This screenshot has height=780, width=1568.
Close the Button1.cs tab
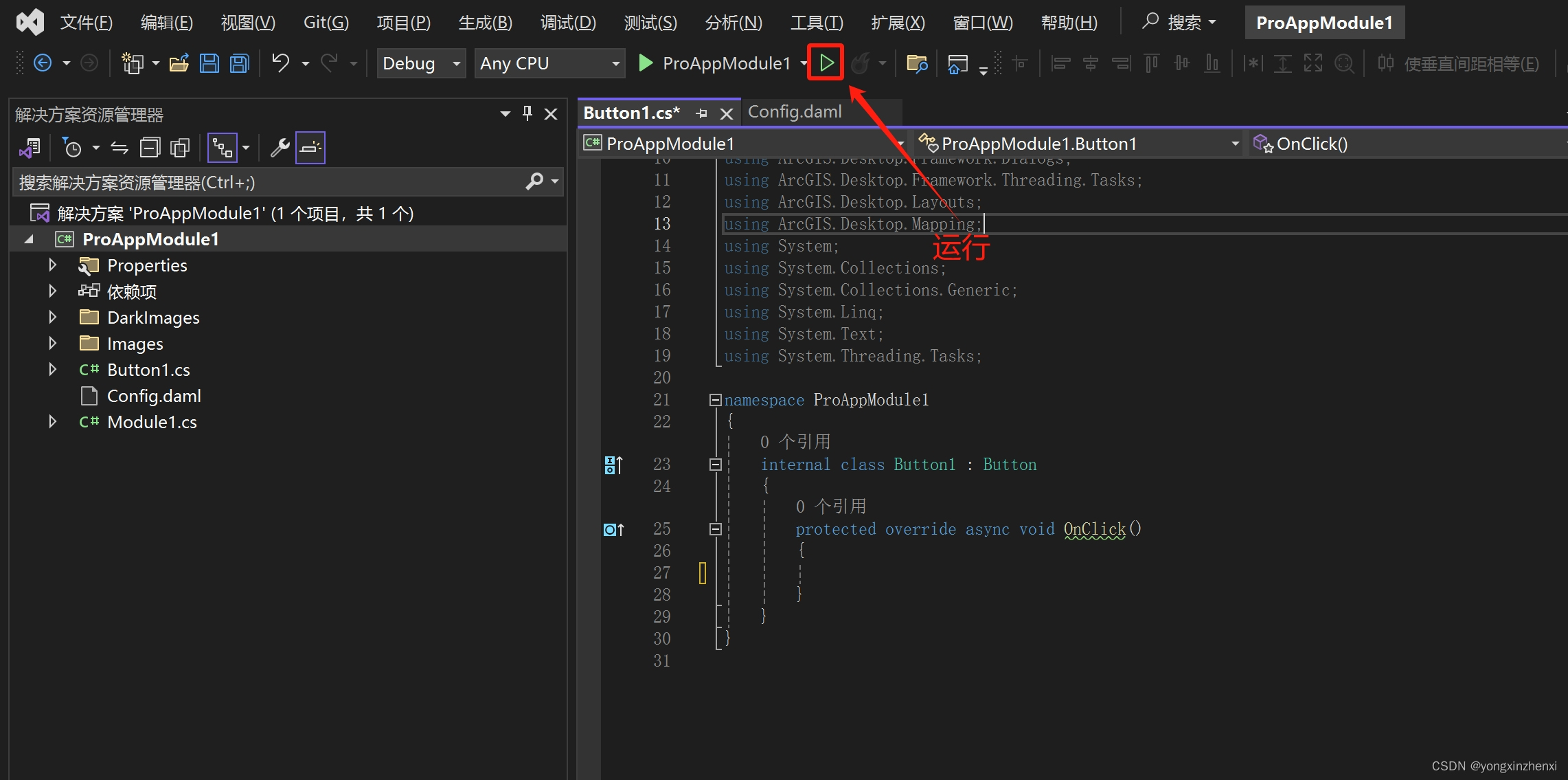click(x=726, y=114)
